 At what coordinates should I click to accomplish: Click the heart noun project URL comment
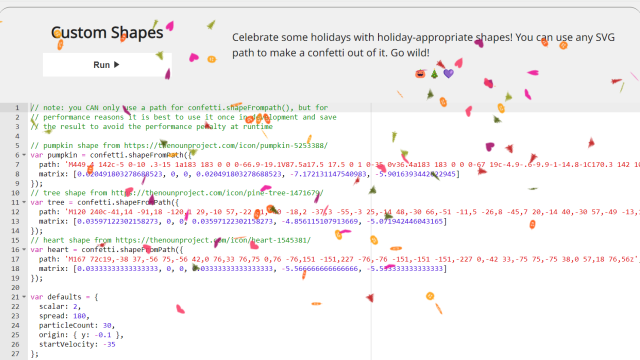point(213,240)
